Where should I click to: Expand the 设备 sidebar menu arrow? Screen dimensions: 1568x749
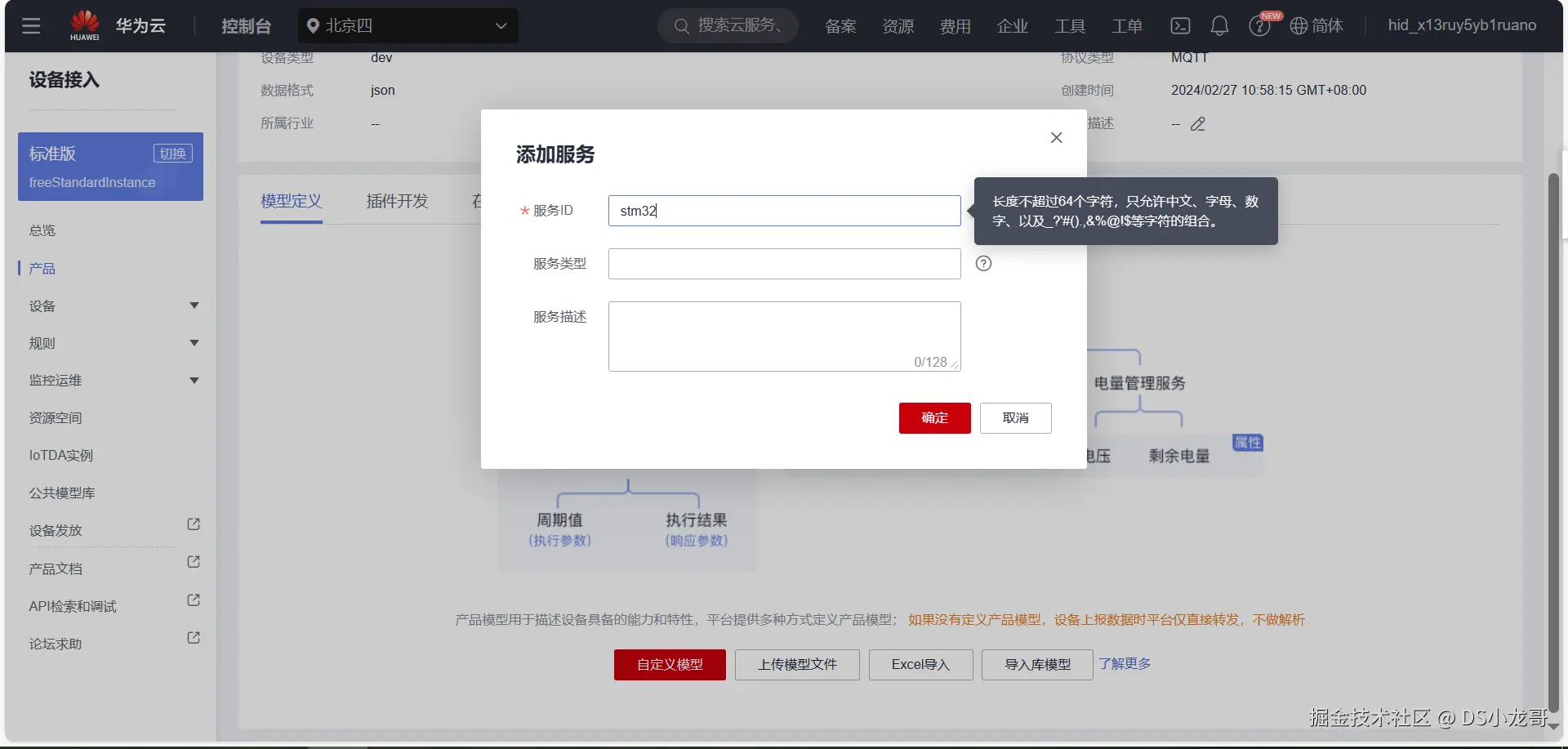click(x=194, y=305)
